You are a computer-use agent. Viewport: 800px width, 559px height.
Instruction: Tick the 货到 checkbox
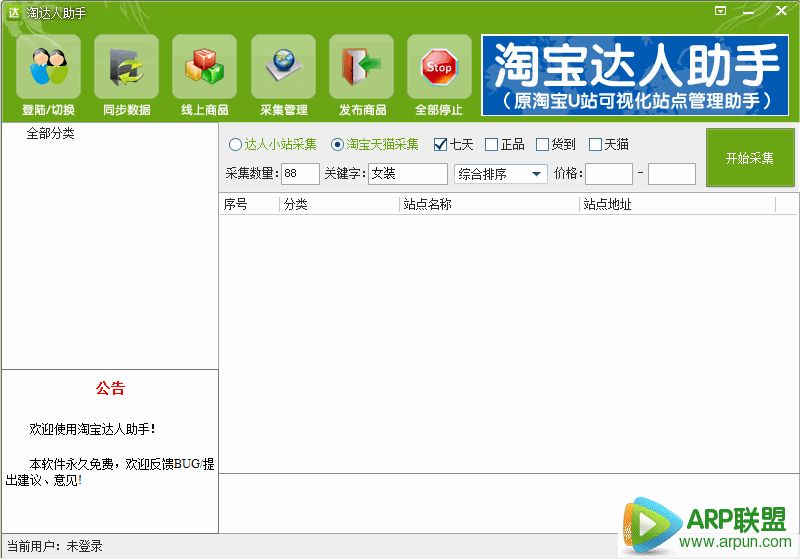coord(543,145)
